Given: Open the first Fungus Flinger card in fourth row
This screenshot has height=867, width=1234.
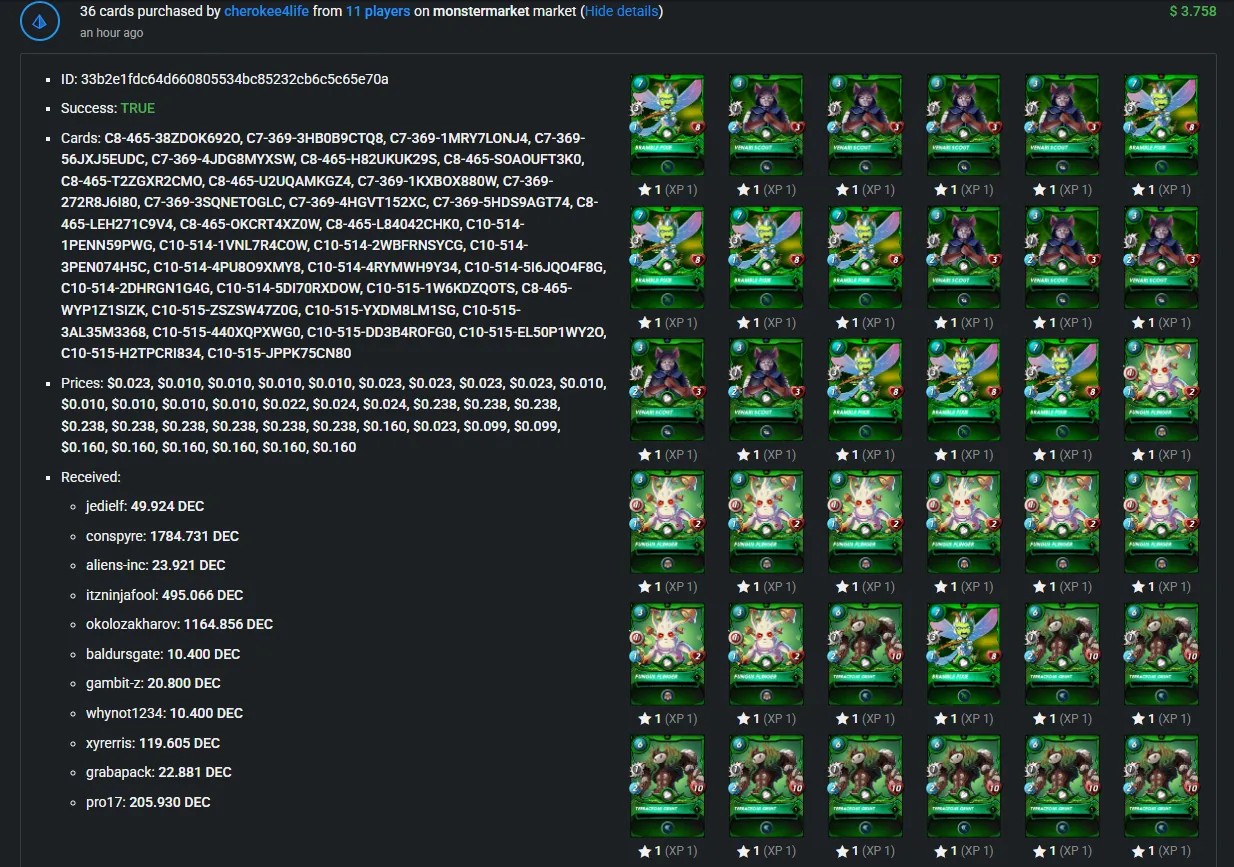Looking at the screenshot, I should [x=667, y=522].
